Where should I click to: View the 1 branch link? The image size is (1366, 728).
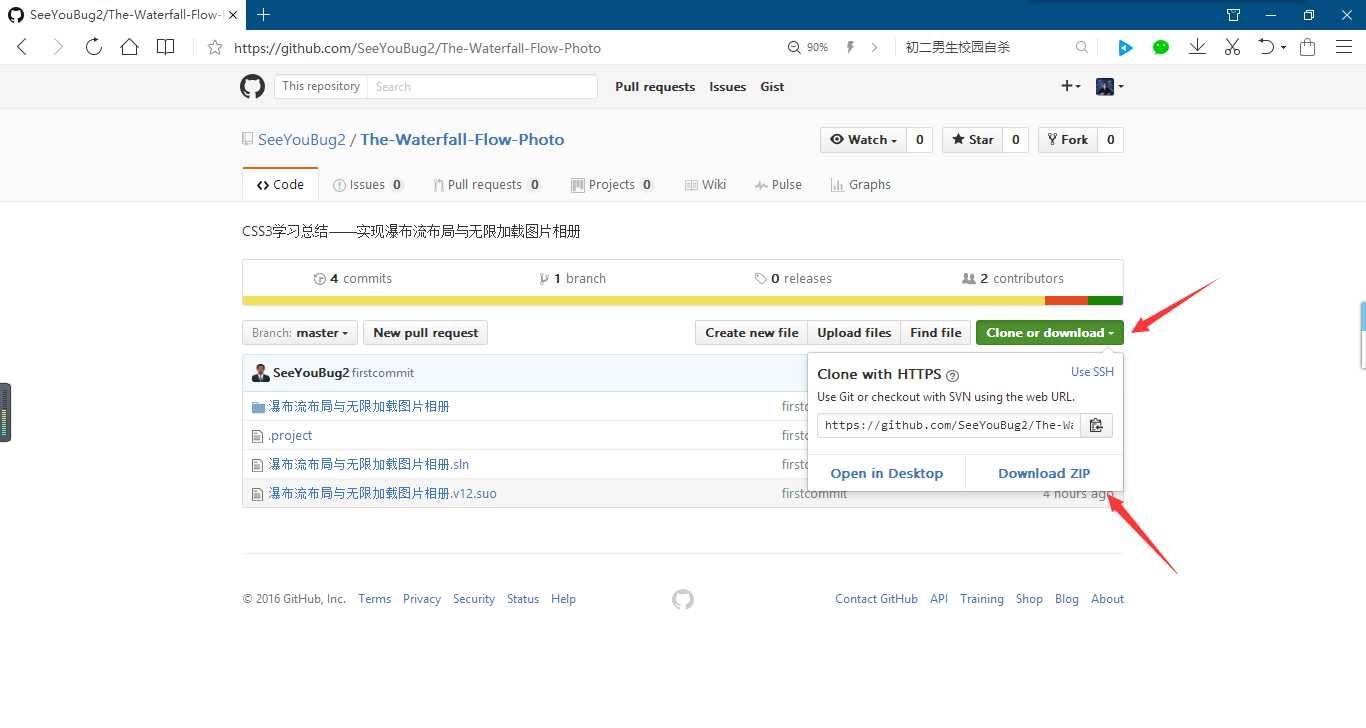[572, 279]
